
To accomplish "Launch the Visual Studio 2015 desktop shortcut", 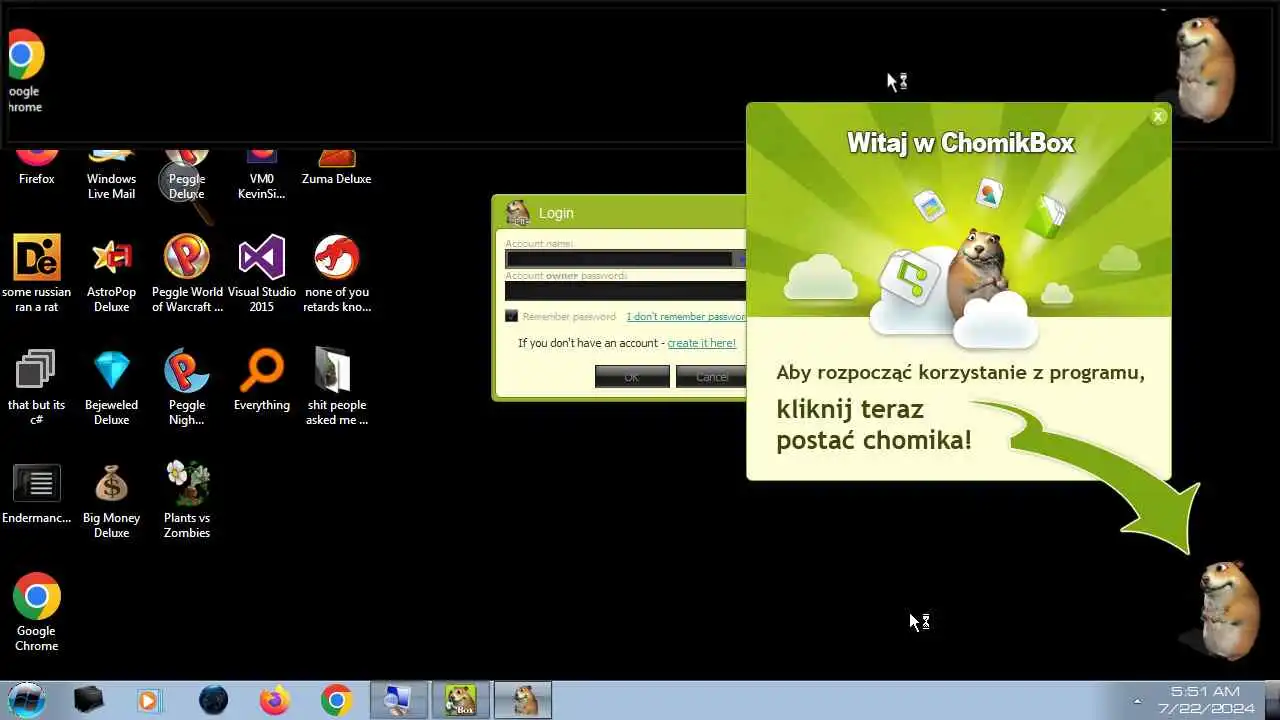I will pos(262,273).
